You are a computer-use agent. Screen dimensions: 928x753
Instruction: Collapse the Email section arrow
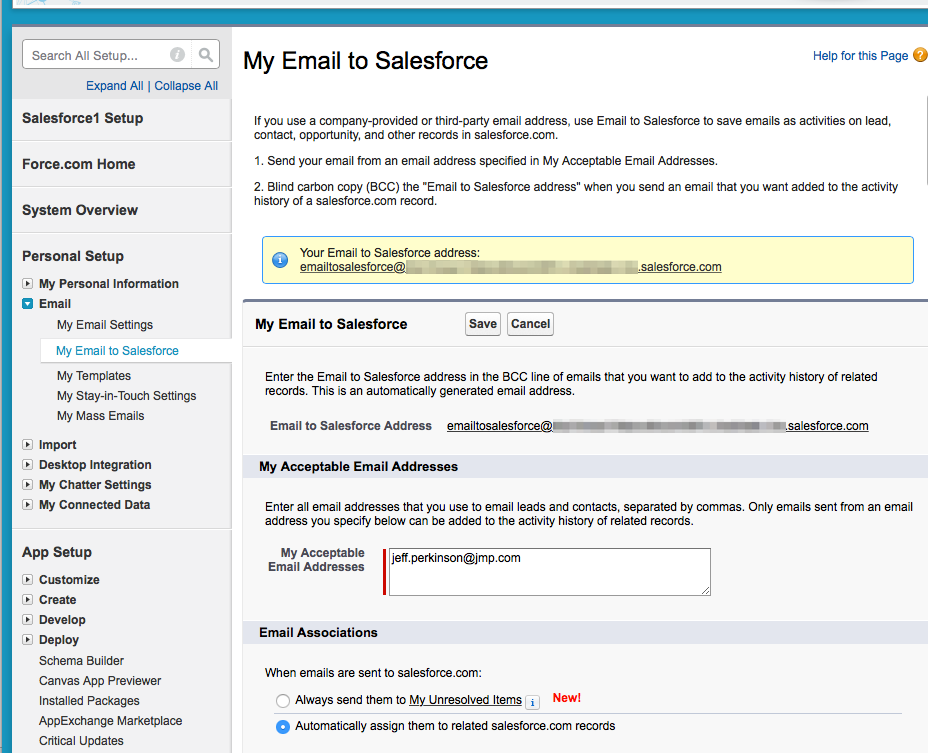pyautogui.click(x=27, y=304)
